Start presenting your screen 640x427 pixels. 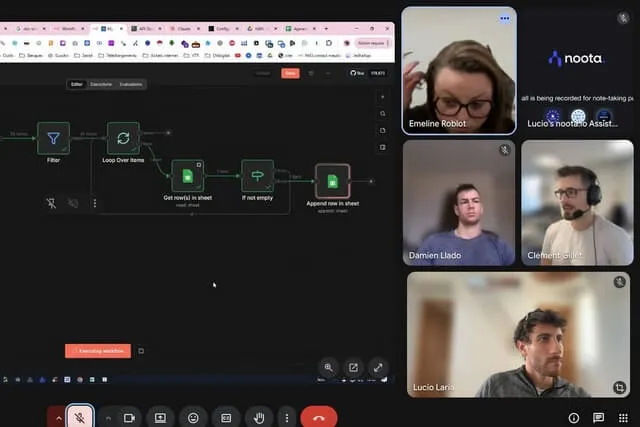(x=160, y=418)
